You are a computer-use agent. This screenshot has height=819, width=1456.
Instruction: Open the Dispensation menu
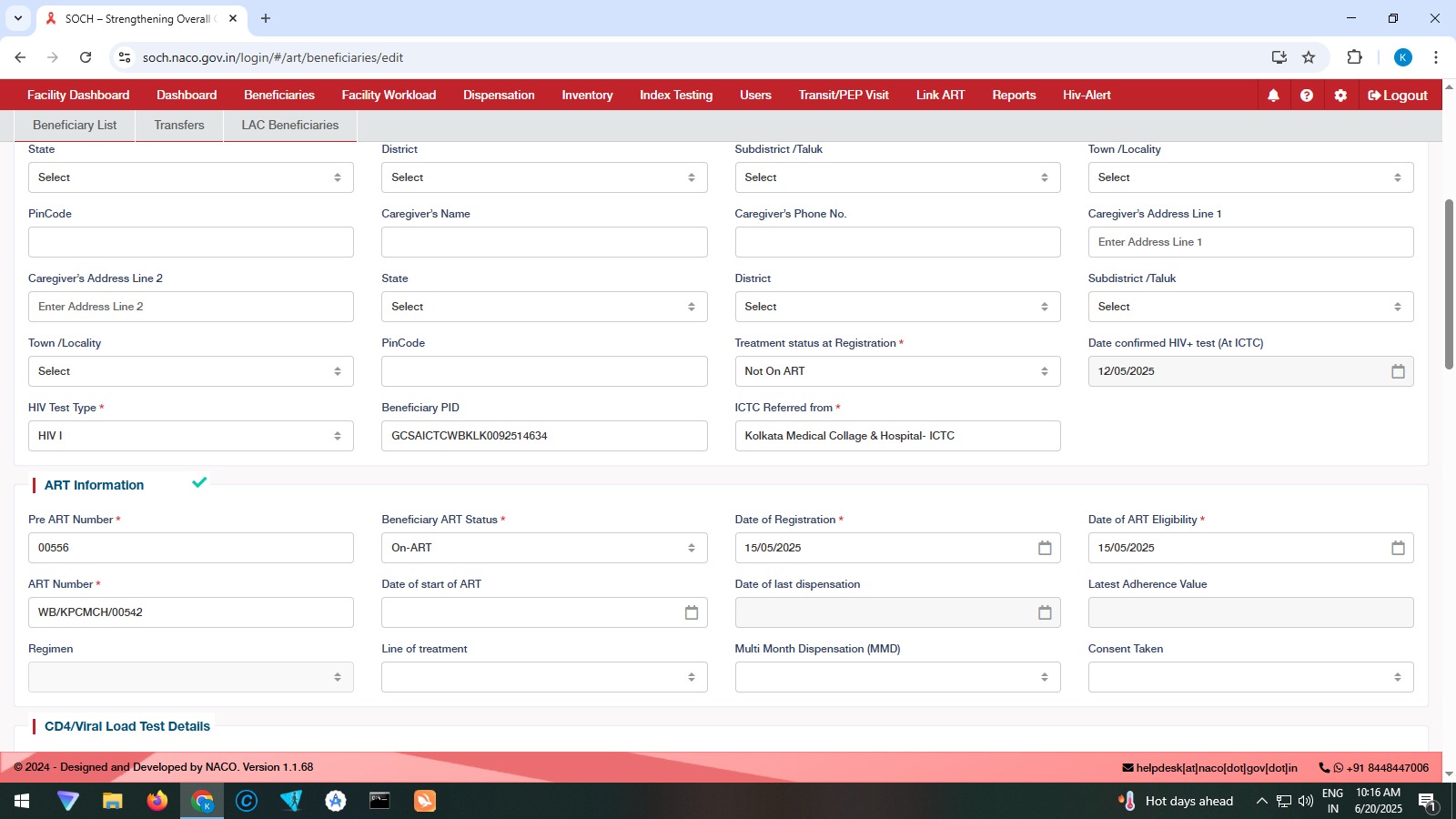click(x=499, y=95)
